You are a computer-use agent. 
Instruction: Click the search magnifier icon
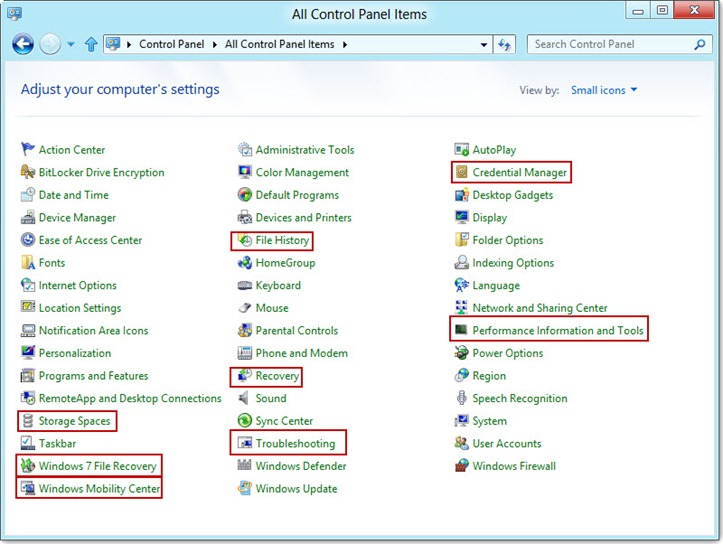pyautogui.click(x=700, y=44)
